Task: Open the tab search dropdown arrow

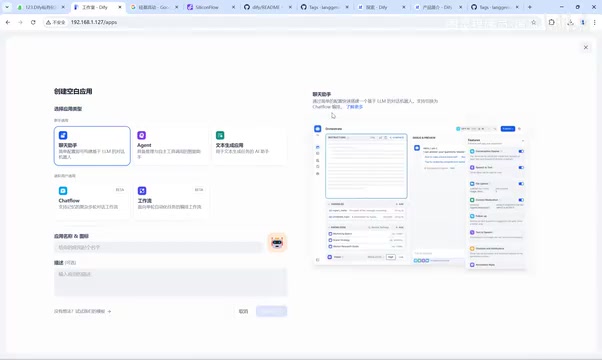Action: pyautogui.click(x=7, y=7)
